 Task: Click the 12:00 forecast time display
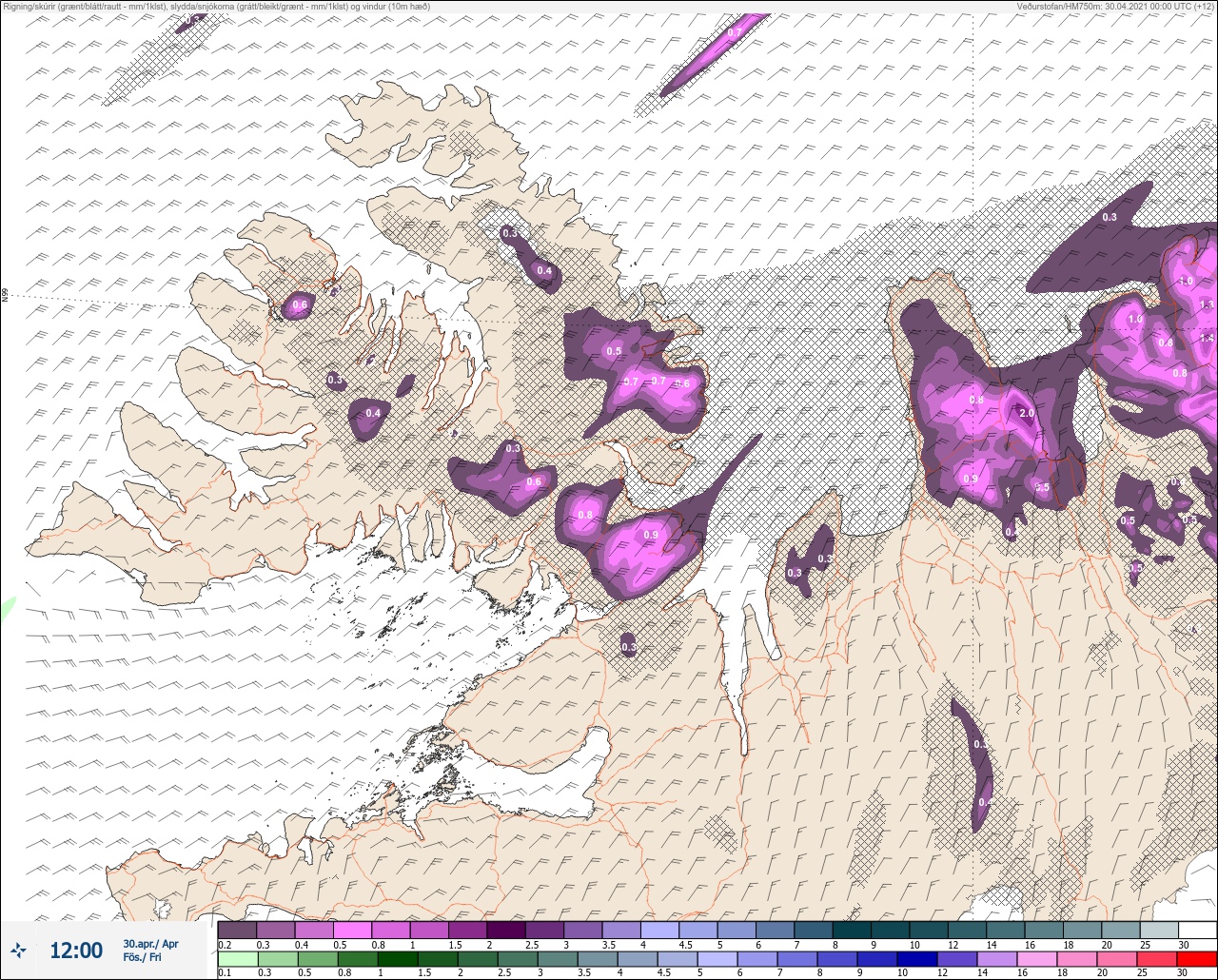(x=76, y=951)
